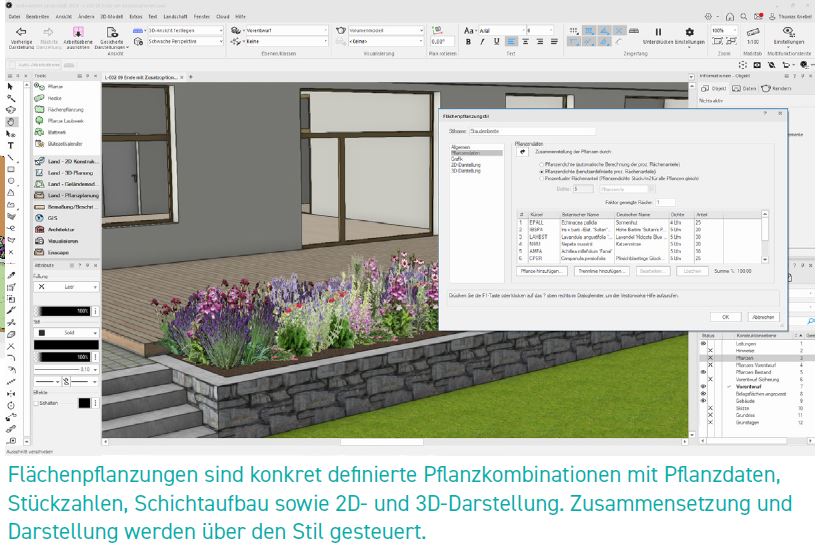Select Pflanzendaten category in dialog list

(x=476, y=153)
